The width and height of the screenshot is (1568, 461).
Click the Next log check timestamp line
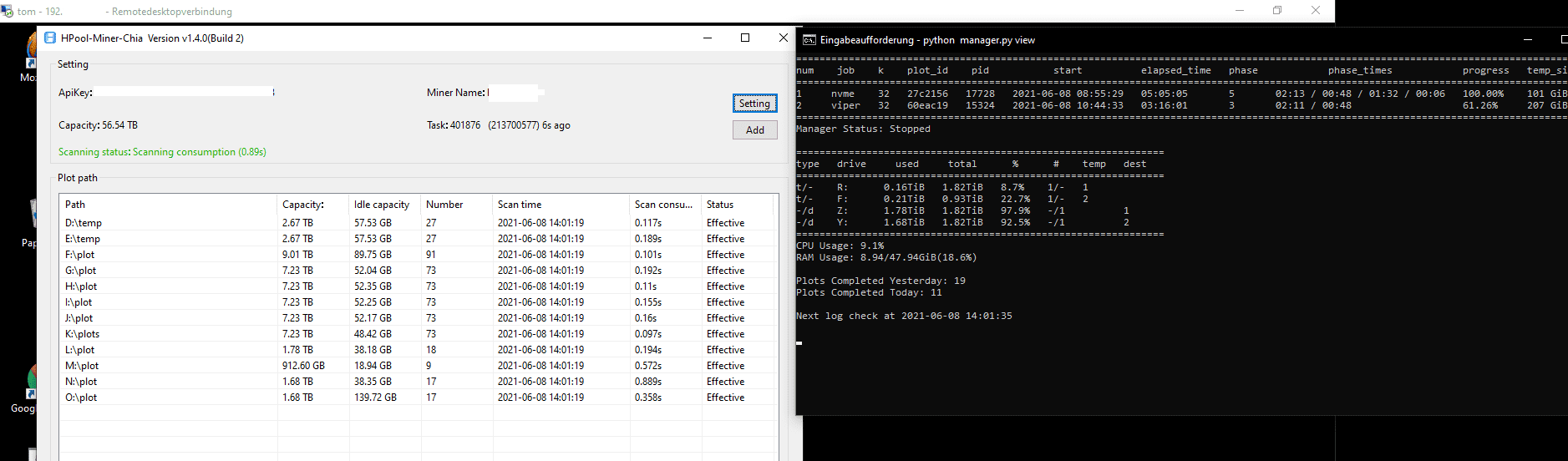(x=904, y=316)
